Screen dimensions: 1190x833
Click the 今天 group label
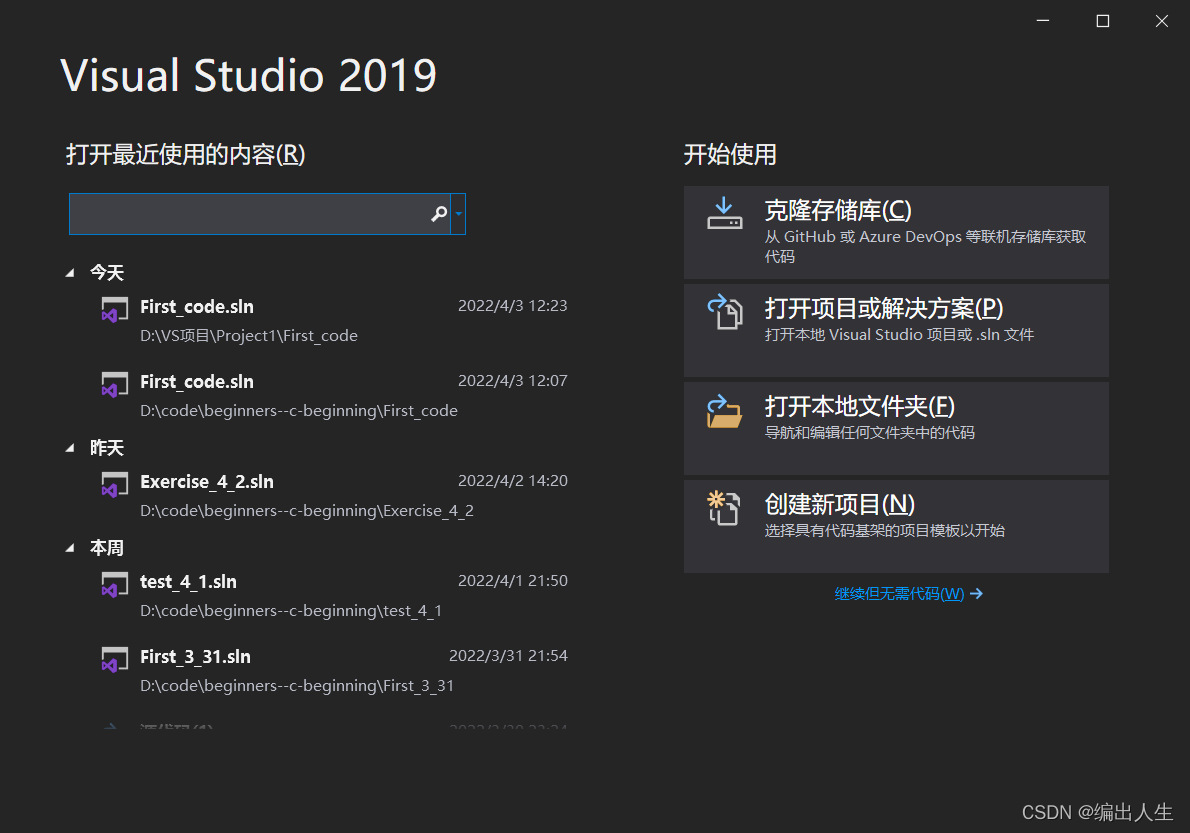point(107,272)
